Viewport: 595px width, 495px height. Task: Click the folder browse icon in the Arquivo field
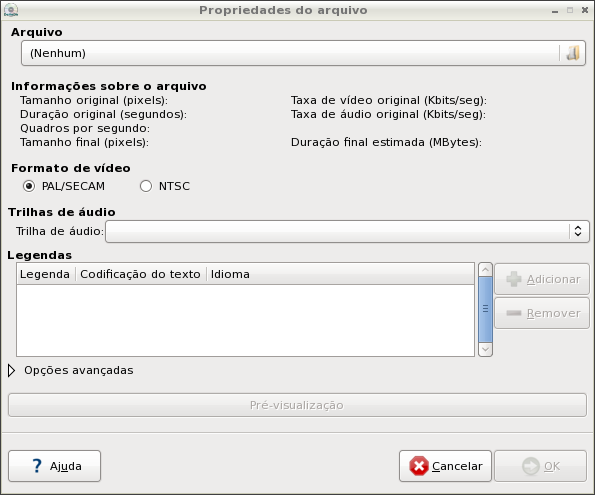click(573, 53)
